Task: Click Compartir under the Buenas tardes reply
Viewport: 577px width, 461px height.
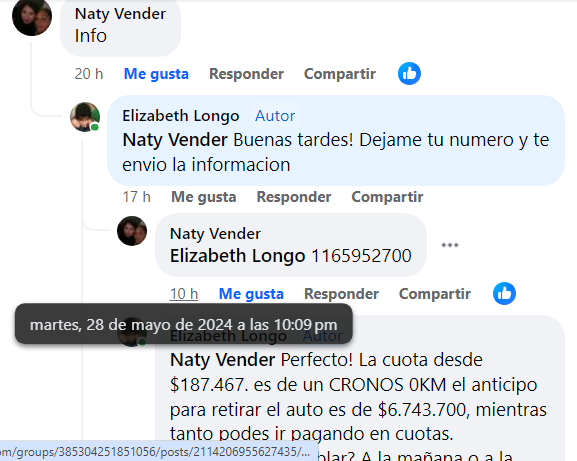Action: [387, 197]
